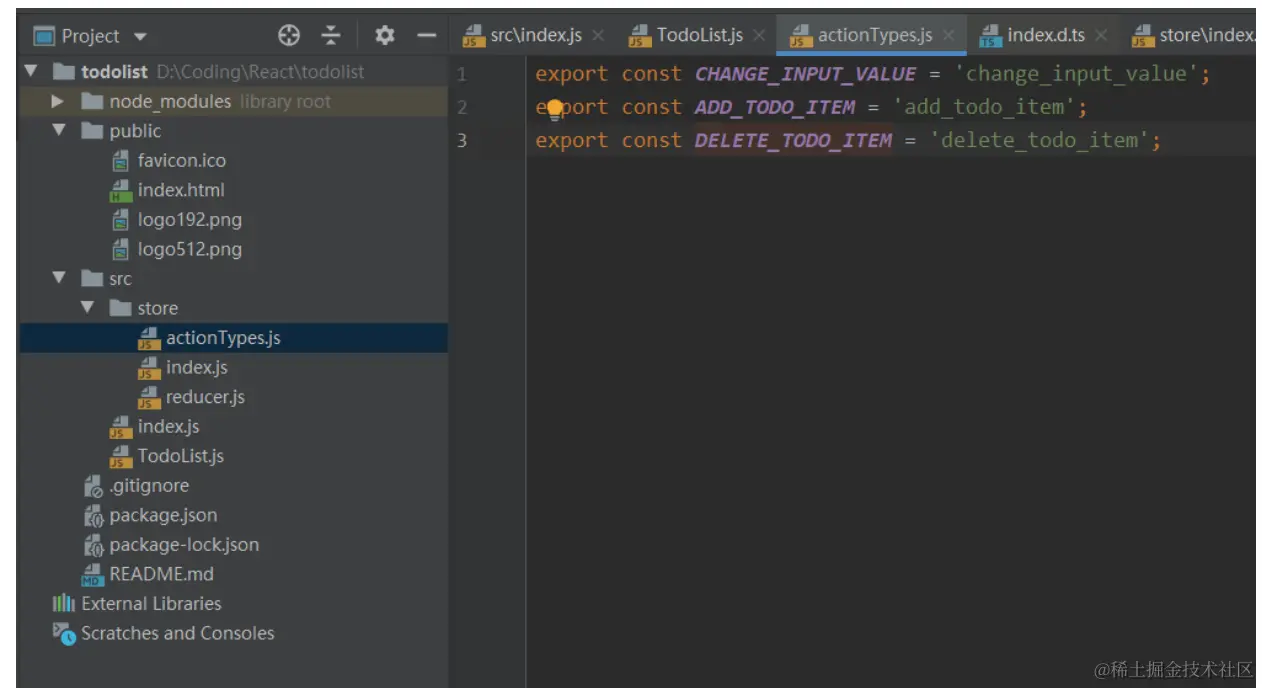Click DELETE_TODO_ITEM constant in editor
This screenshot has height=688, width=1262.
click(x=793, y=140)
